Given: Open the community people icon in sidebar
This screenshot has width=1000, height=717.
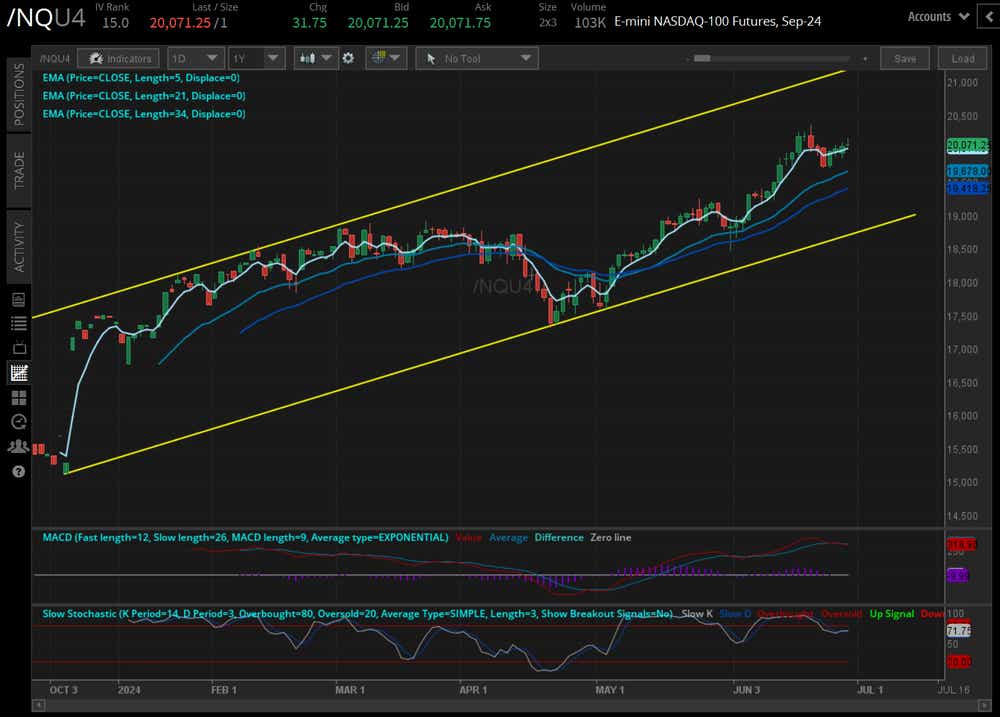Looking at the screenshot, I should click(18, 447).
